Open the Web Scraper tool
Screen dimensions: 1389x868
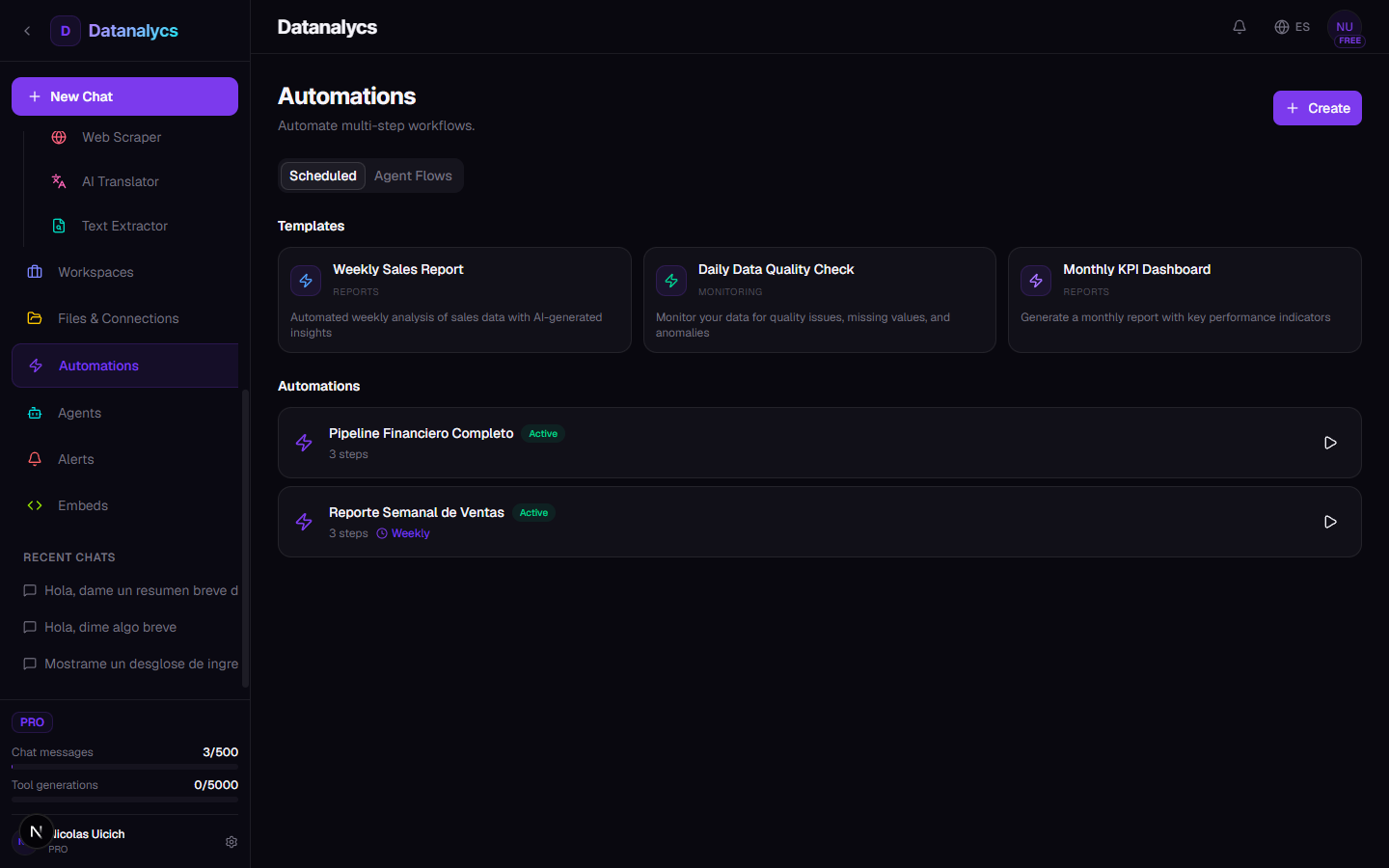121,137
